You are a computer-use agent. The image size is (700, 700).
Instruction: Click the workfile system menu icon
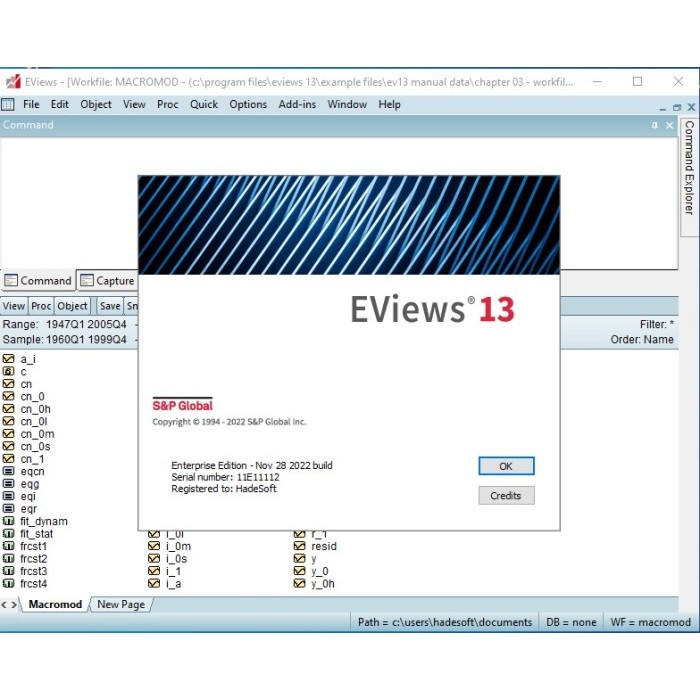8,104
